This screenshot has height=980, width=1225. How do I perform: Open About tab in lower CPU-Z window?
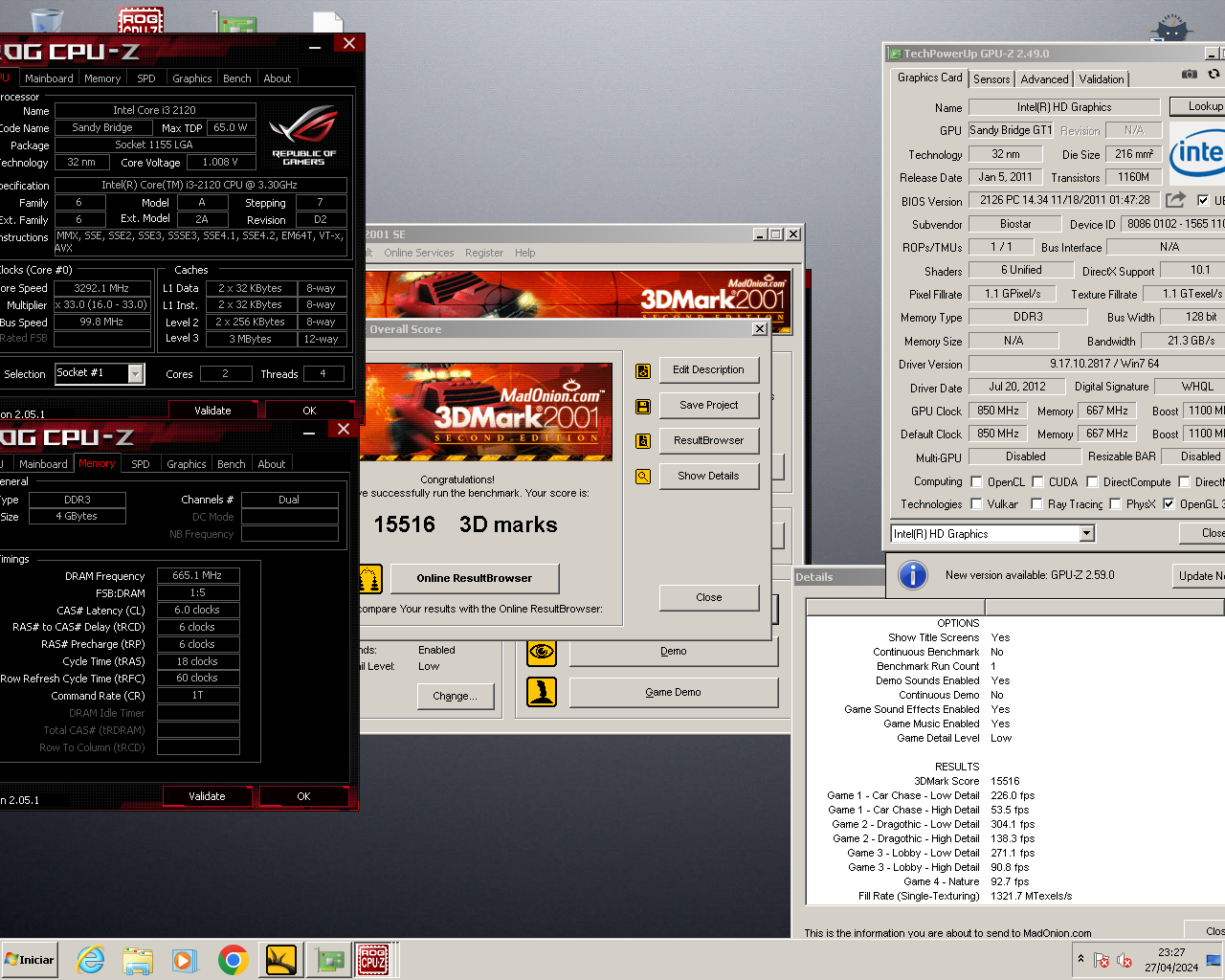pyautogui.click(x=272, y=464)
